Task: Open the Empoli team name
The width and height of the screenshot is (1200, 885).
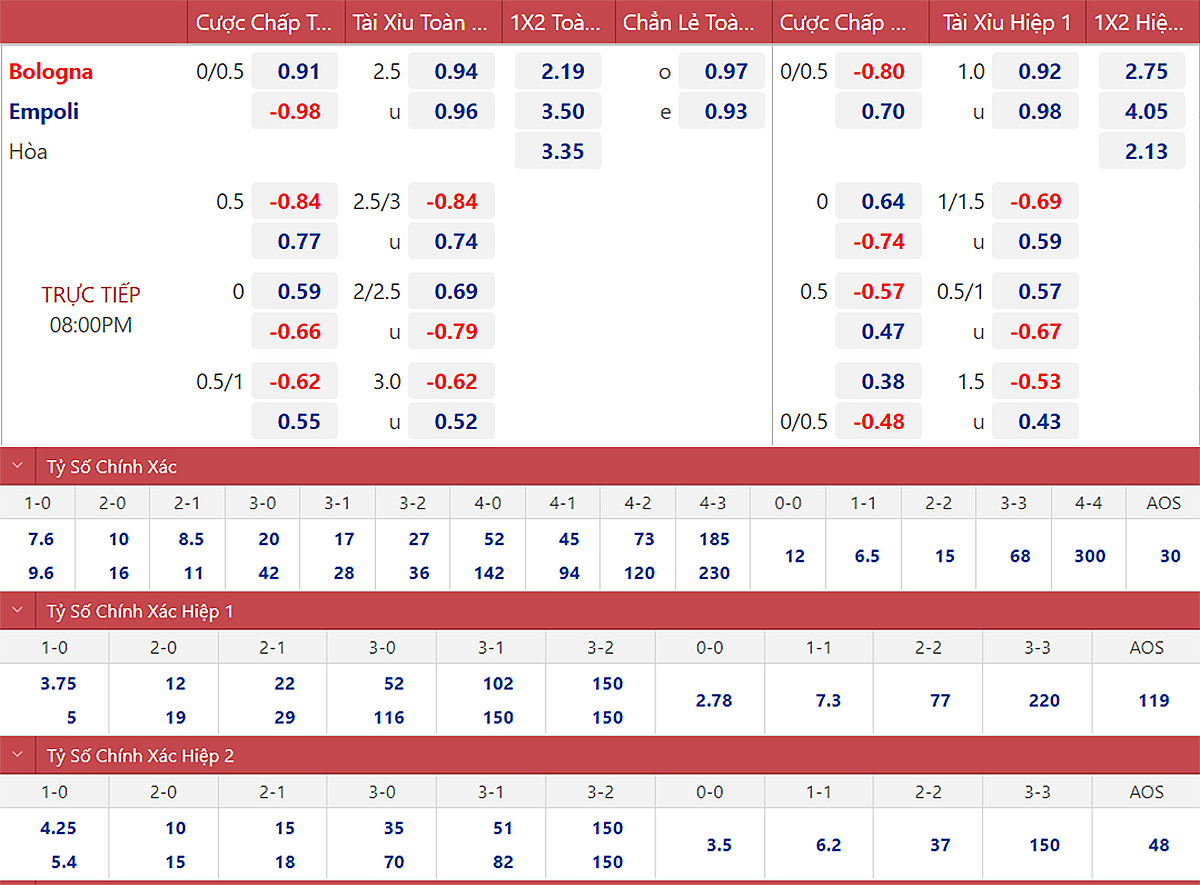Action: [44, 112]
